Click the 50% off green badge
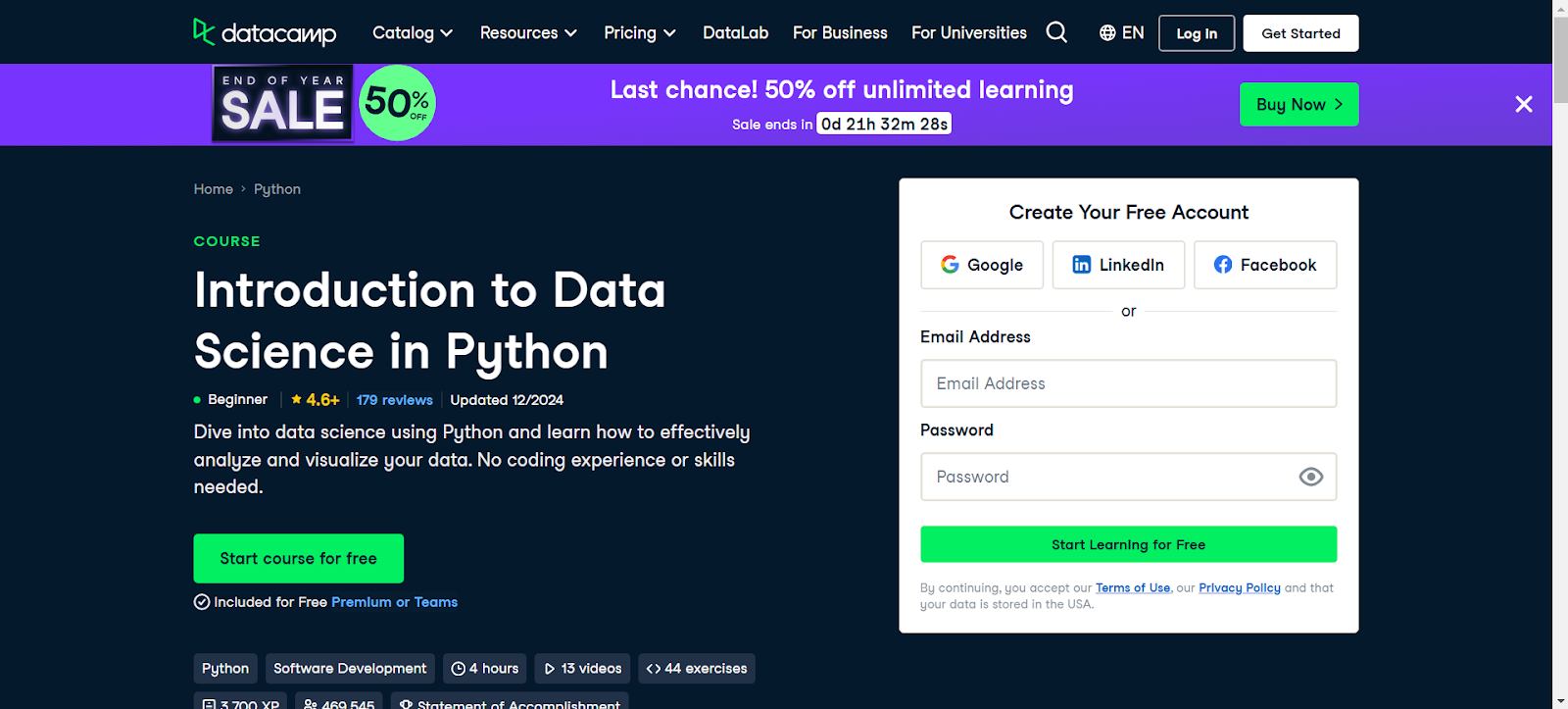 tap(397, 103)
